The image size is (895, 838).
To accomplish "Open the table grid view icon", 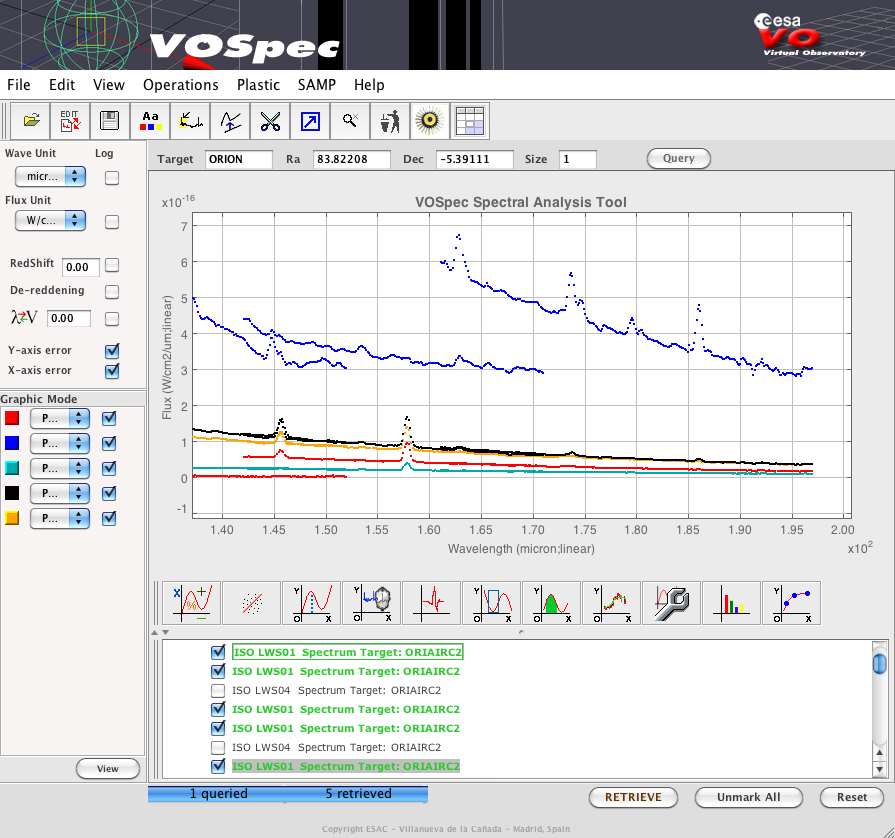I will tap(470, 121).
